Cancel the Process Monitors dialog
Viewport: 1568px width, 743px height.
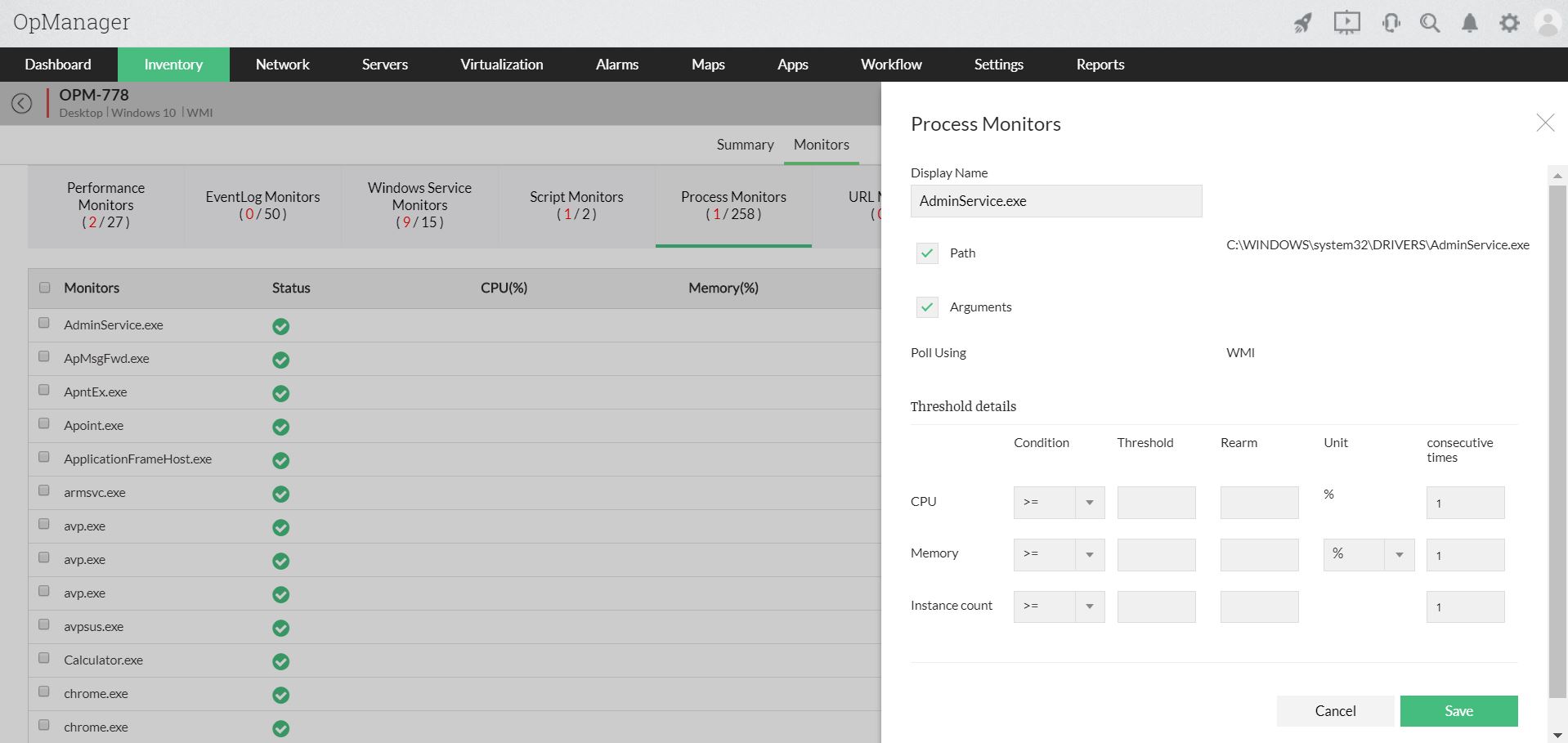click(x=1335, y=711)
